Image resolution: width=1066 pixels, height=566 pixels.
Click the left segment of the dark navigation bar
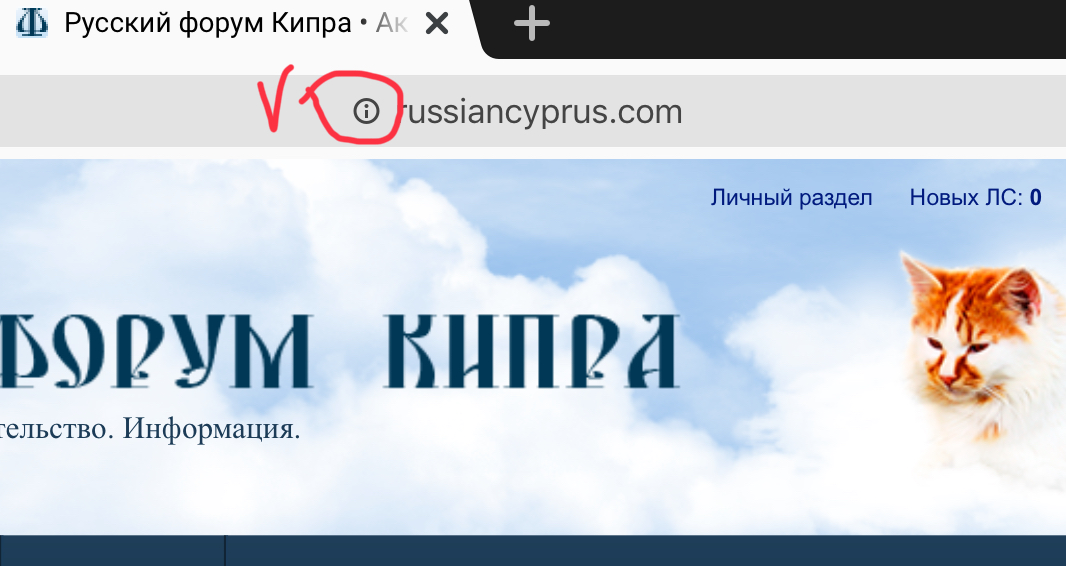[112, 551]
